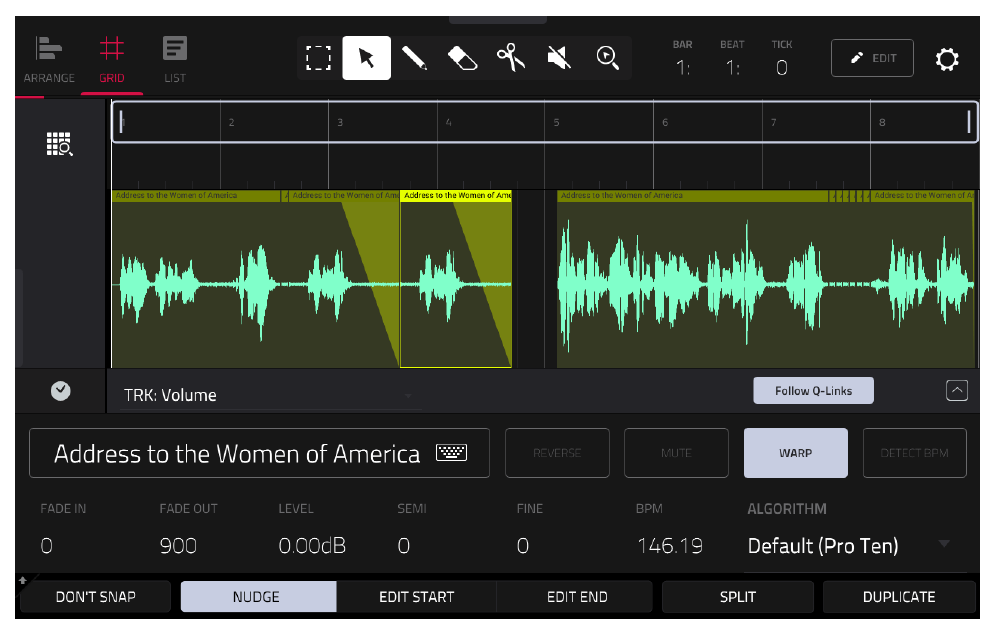Click the Edit pencil button
This screenshot has height=636, width=996.
coord(872,58)
